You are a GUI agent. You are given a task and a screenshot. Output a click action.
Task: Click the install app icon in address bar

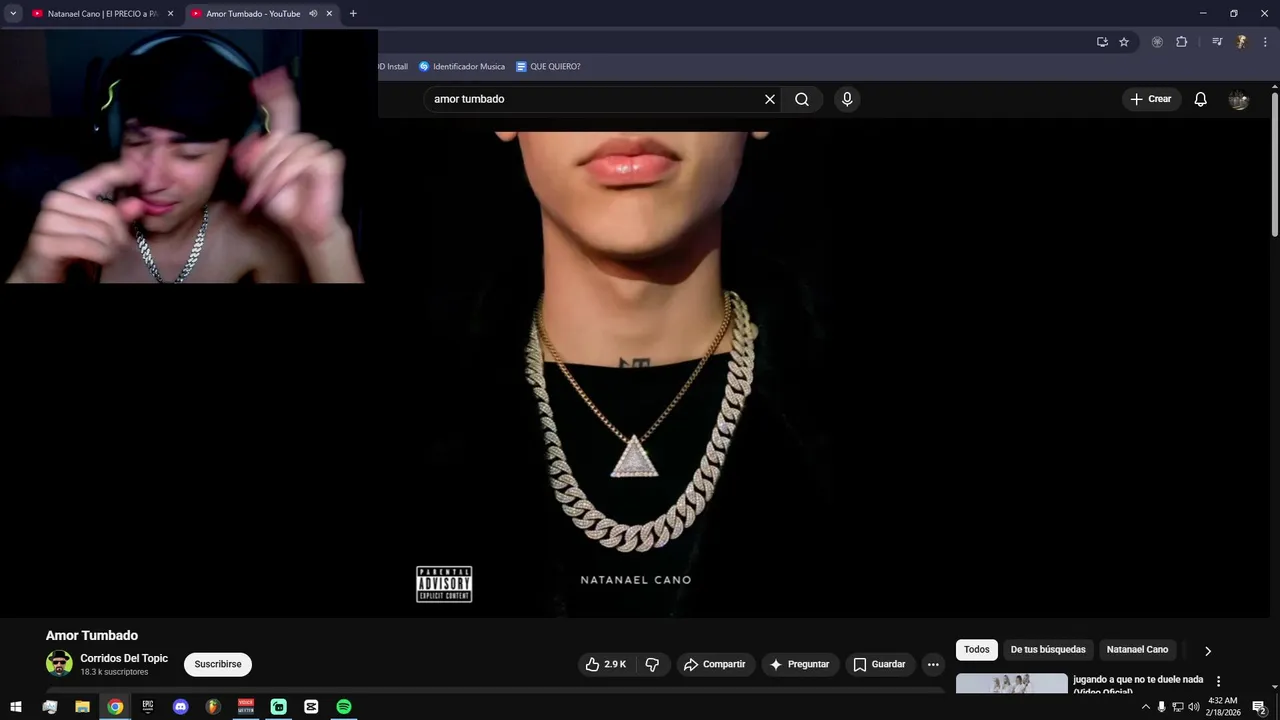(x=1102, y=42)
